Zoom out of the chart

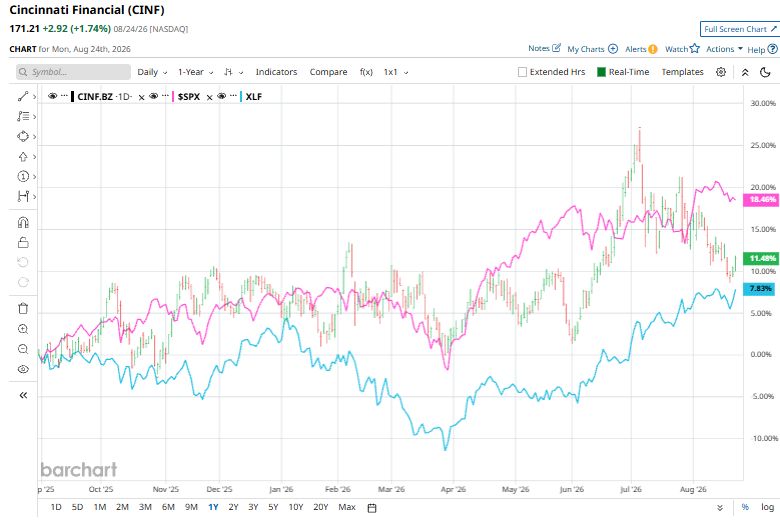23,349
